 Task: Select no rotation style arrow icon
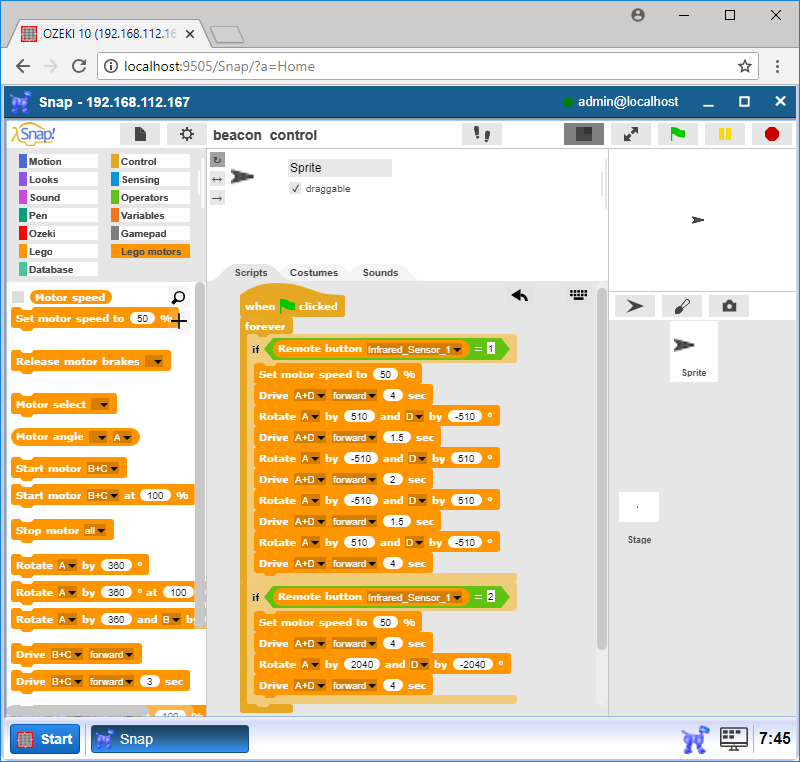pyautogui.click(x=217, y=198)
